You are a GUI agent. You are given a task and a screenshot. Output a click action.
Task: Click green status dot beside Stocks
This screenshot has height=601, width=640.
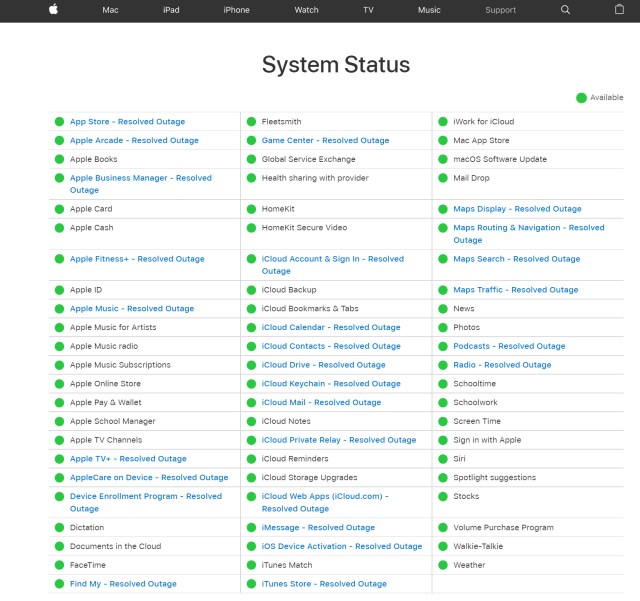coord(443,496)
